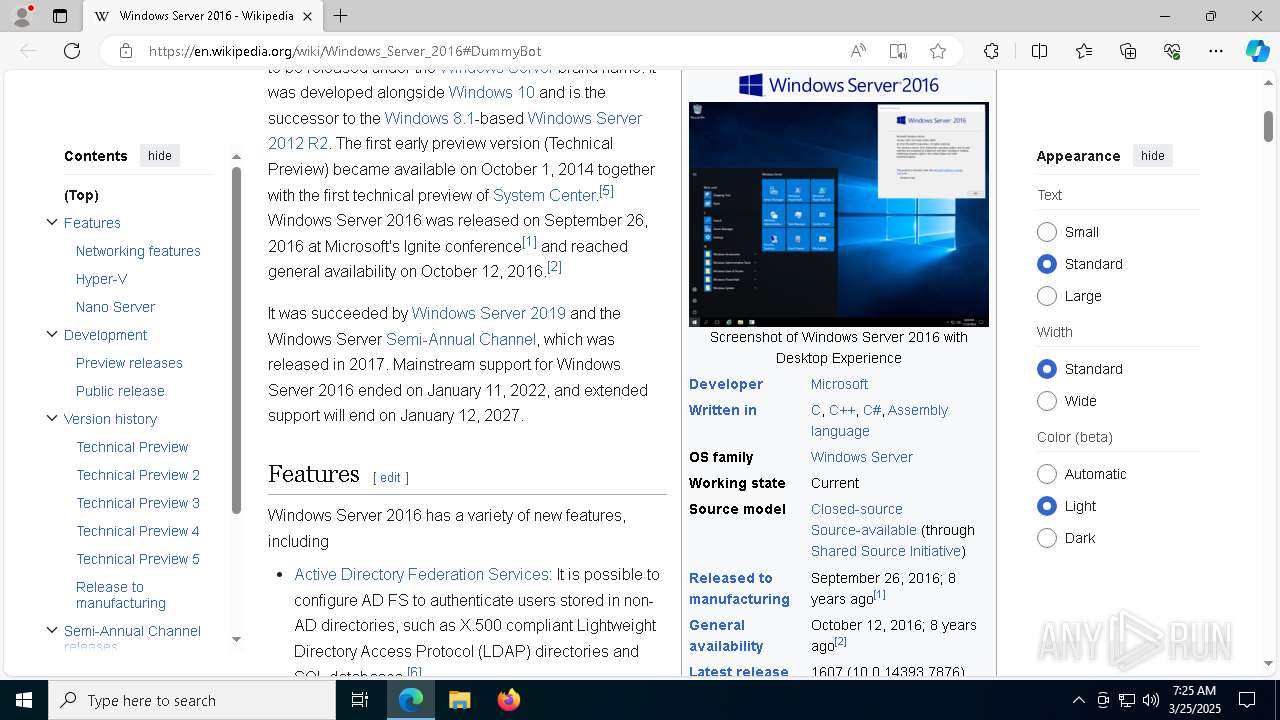The width and height of the screenshot is (1280, 720).
Task: Choose Automatic color mode
Action: coord(1047,474)
